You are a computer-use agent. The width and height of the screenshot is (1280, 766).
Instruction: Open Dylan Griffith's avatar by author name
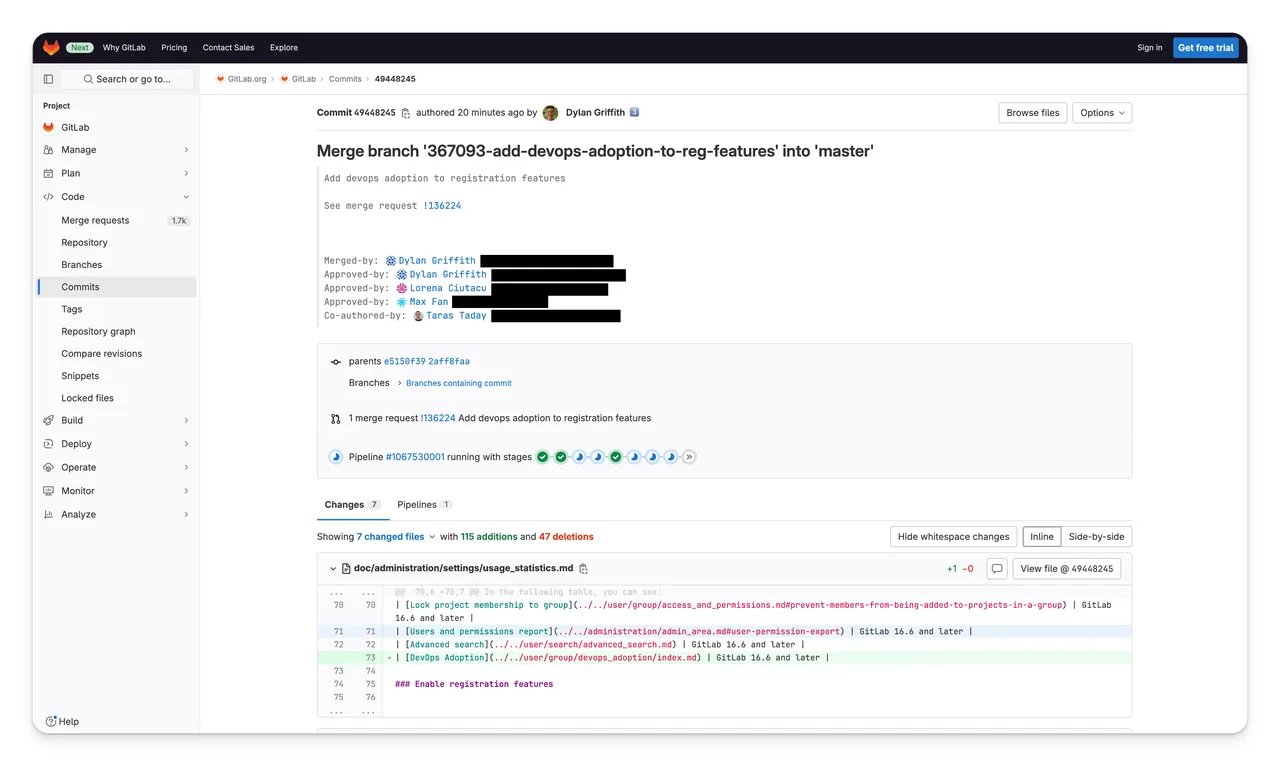[x=550, y=113]
